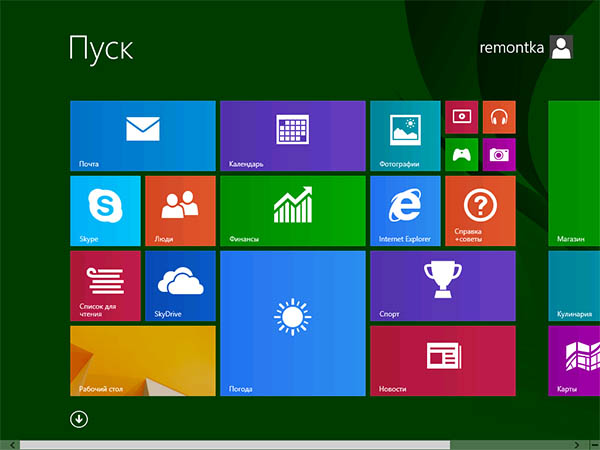Image resolution: width=600 pixels, height=450 pixels.
Task: Open the small Camera tile
Action: pos(499,155)
